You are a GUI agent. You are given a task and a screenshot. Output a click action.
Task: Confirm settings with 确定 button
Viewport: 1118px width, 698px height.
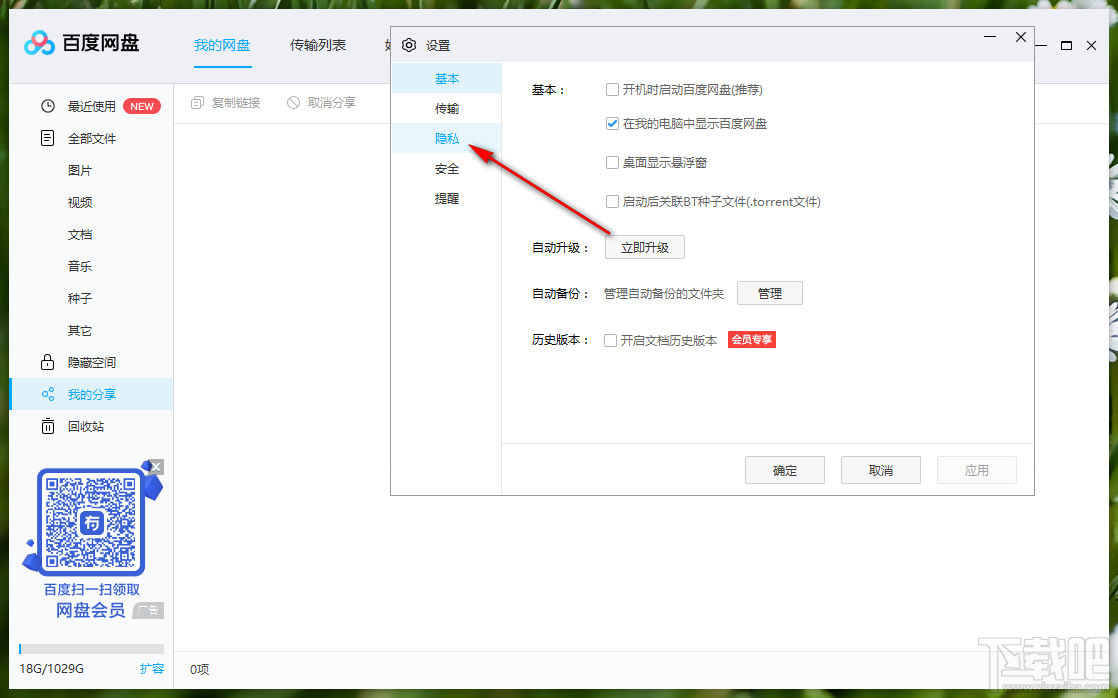coord(785,471)
